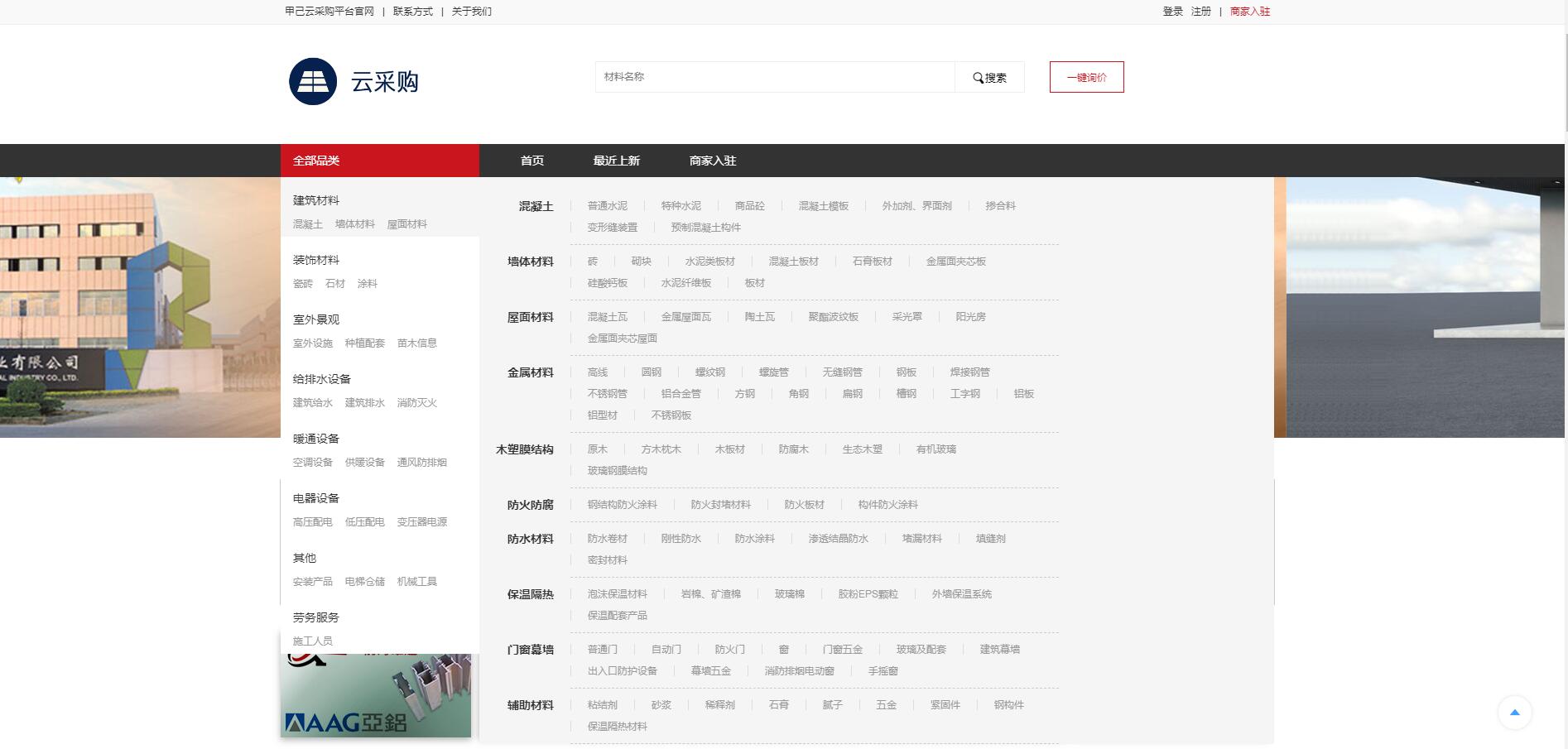Select 螺纹钢 under 金属材料
The height and width of the screenshot is (749, 1568).
click(709, 372)
